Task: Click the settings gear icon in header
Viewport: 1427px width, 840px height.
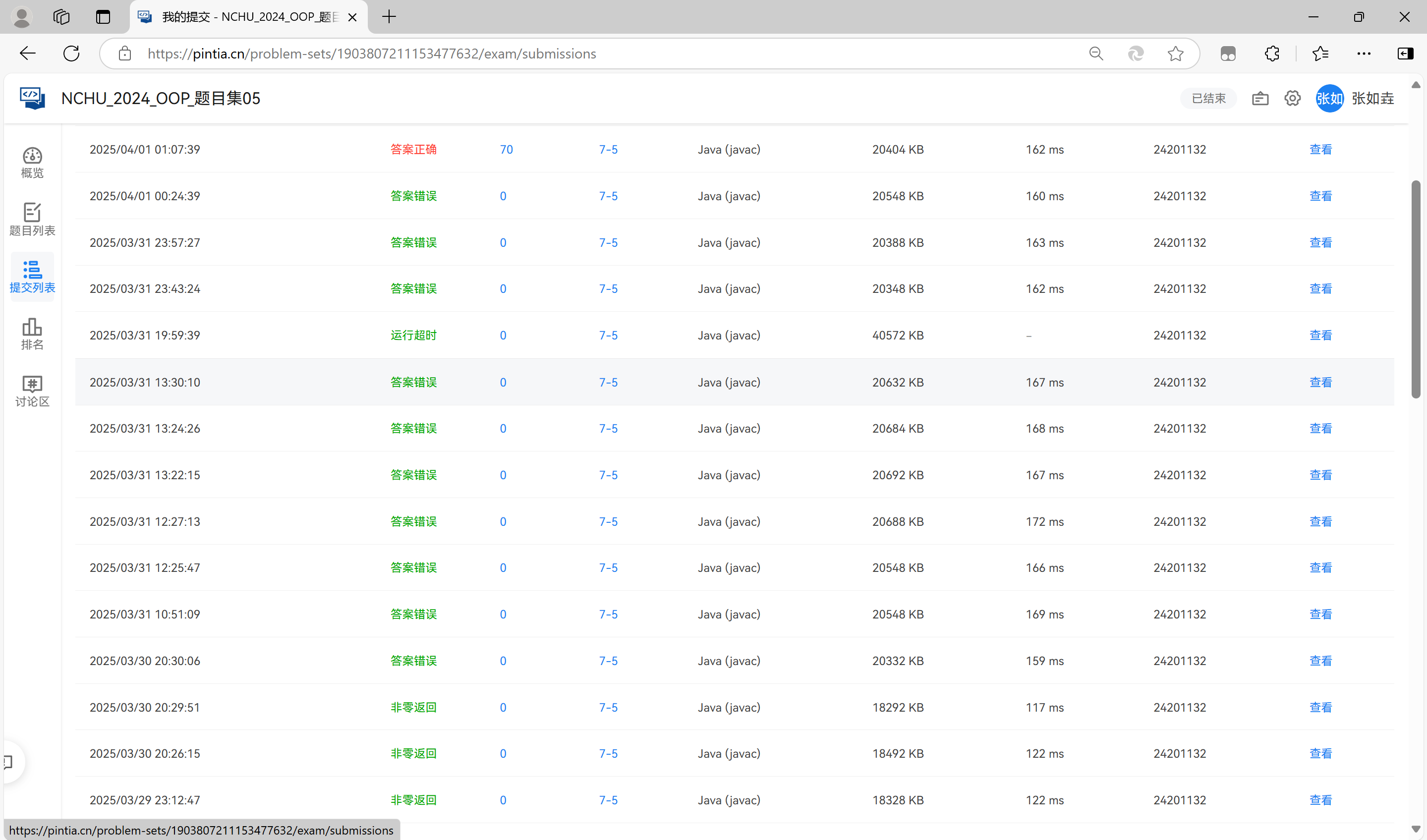Action: (1292, 99)
